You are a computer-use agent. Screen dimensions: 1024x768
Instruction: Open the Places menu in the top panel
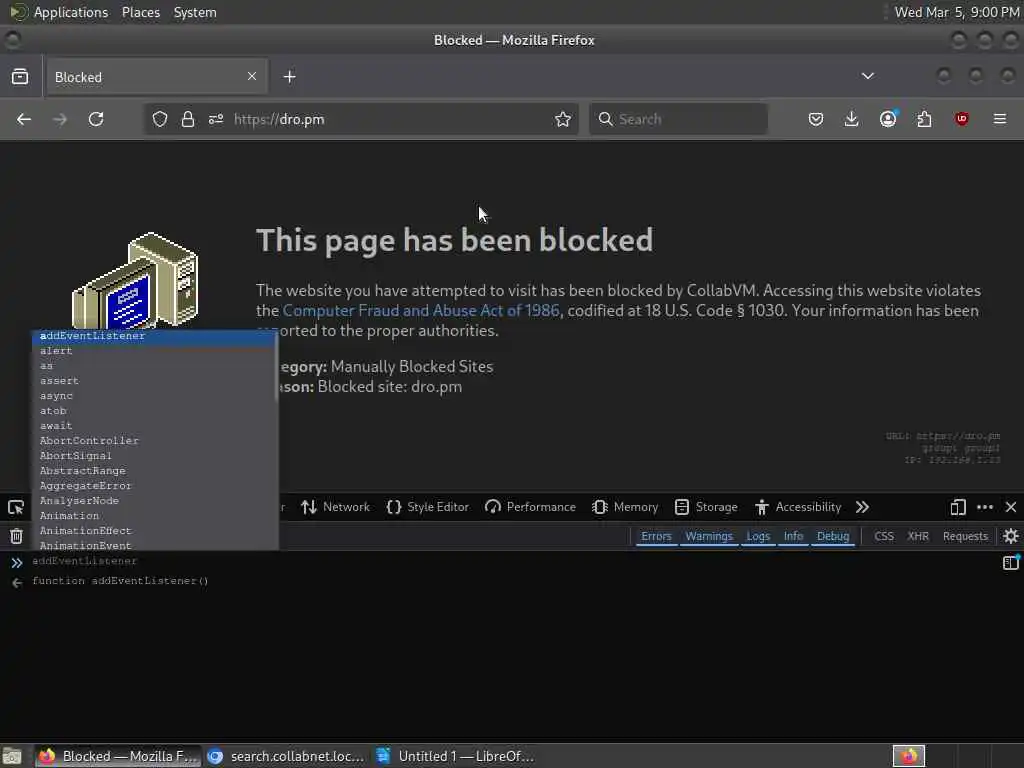pyautogui.click(x=141, y=12)
